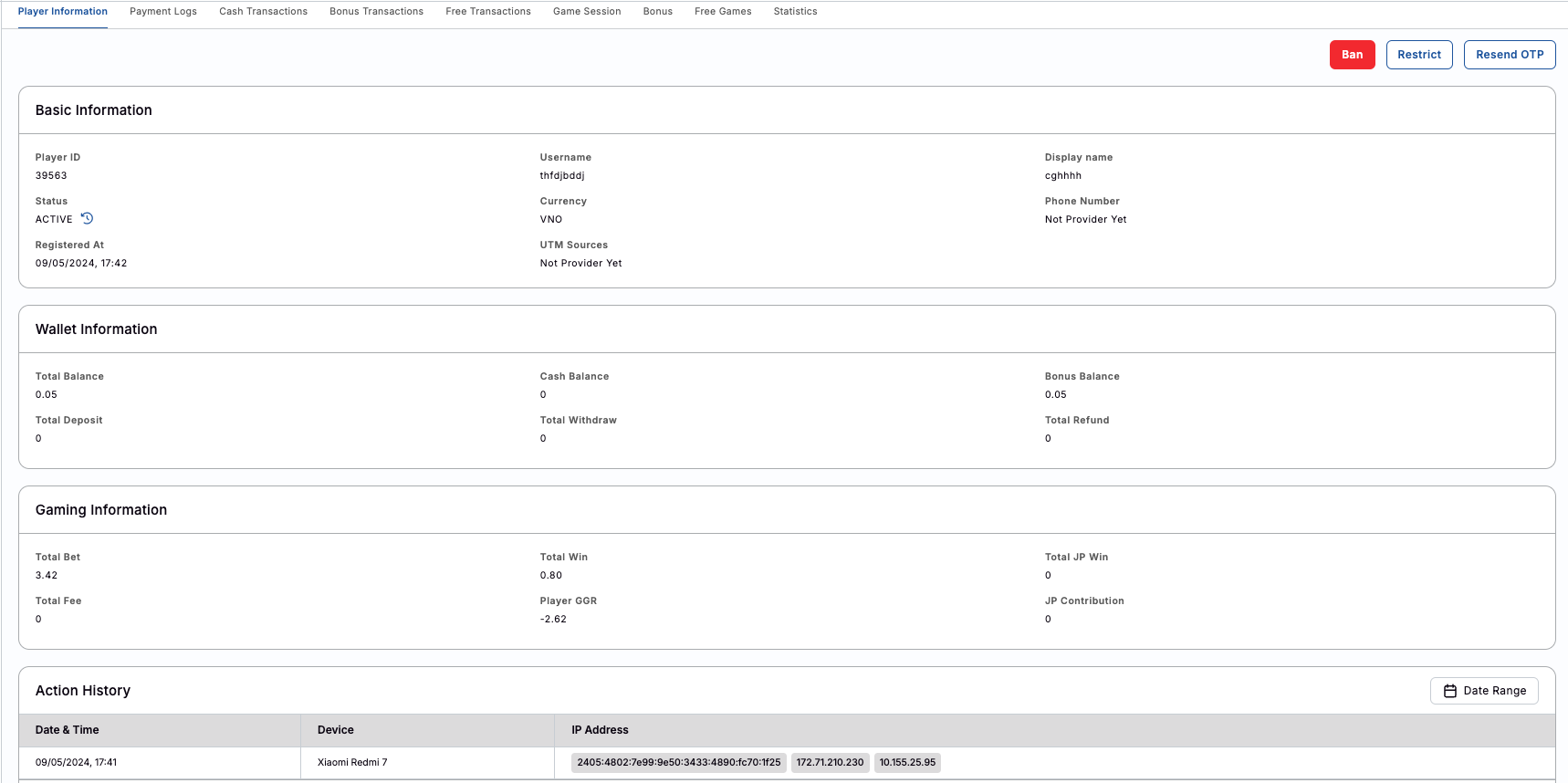
Task: Click the IP Address column header
Action: pyautogui.click(x=600, y=730)
